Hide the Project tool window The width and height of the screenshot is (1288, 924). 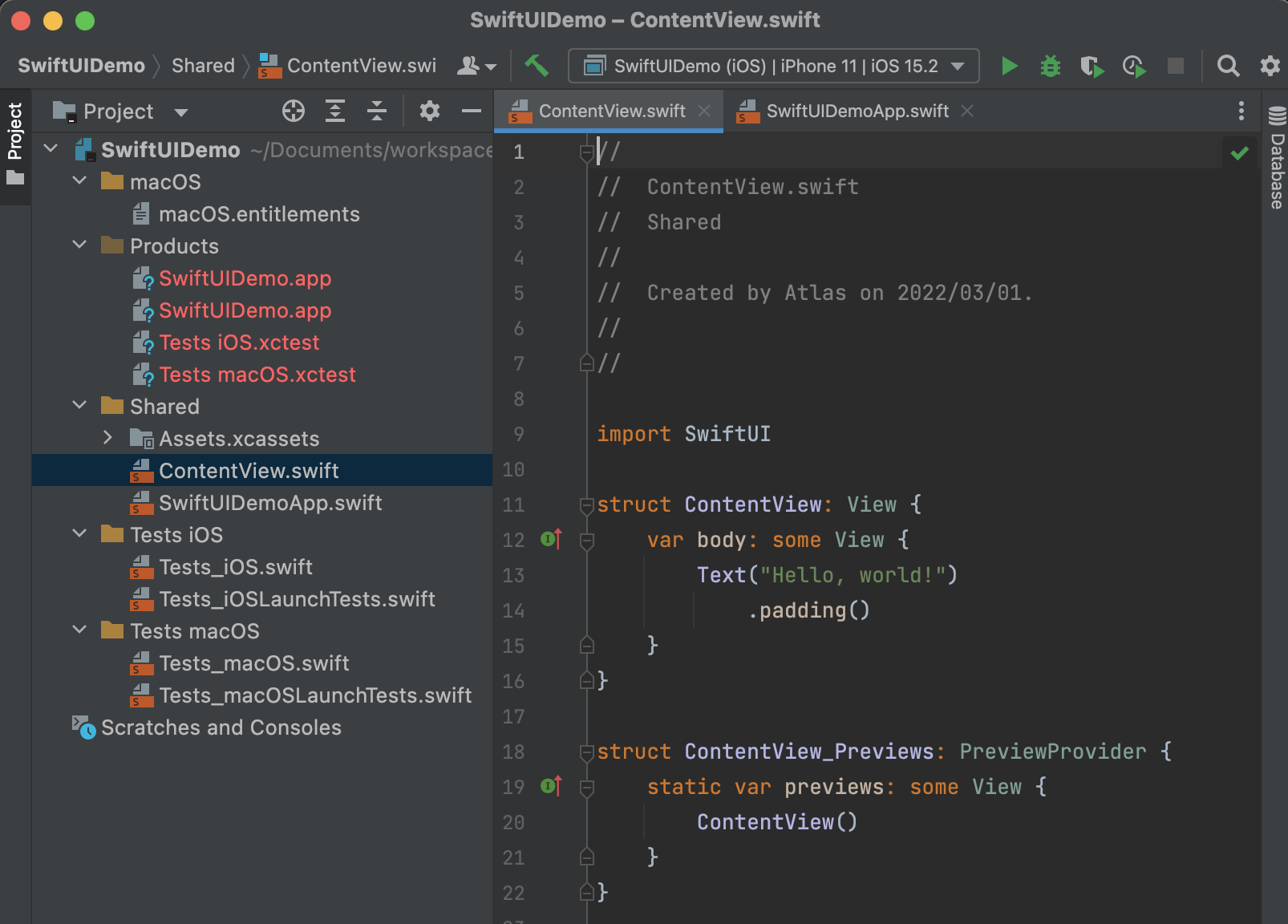472,111
